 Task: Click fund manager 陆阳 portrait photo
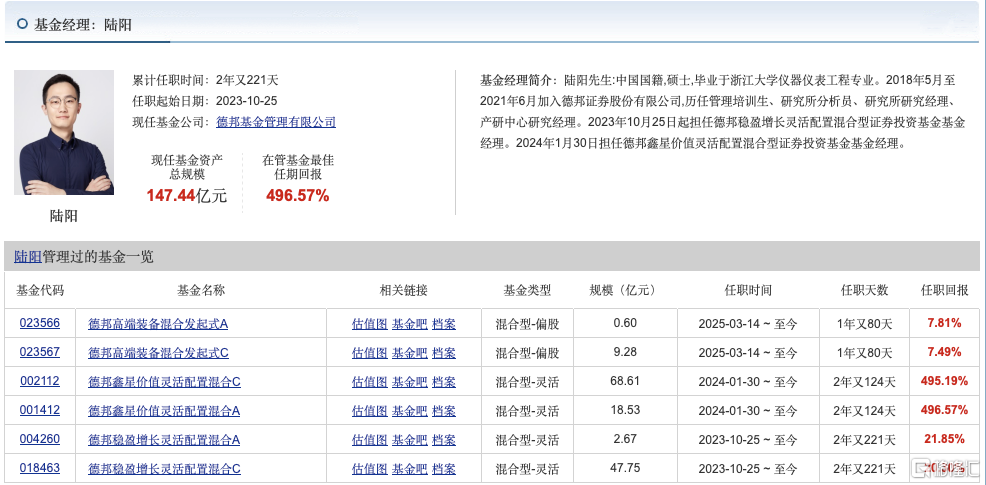tap(64, 133)
